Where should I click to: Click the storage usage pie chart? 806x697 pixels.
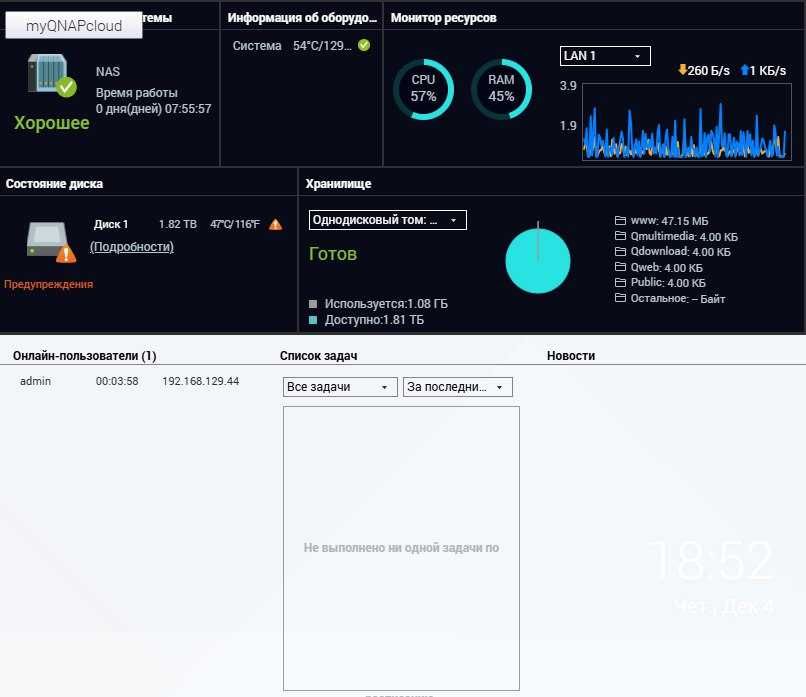coord(538,260)
